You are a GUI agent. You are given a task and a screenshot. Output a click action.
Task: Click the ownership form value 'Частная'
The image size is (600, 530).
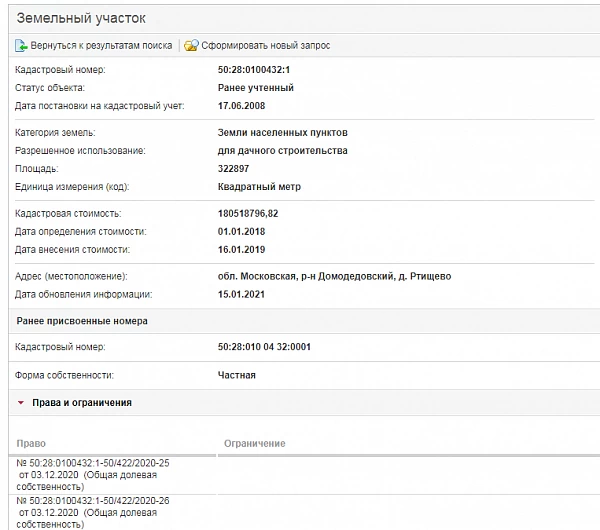click(237, 375)
